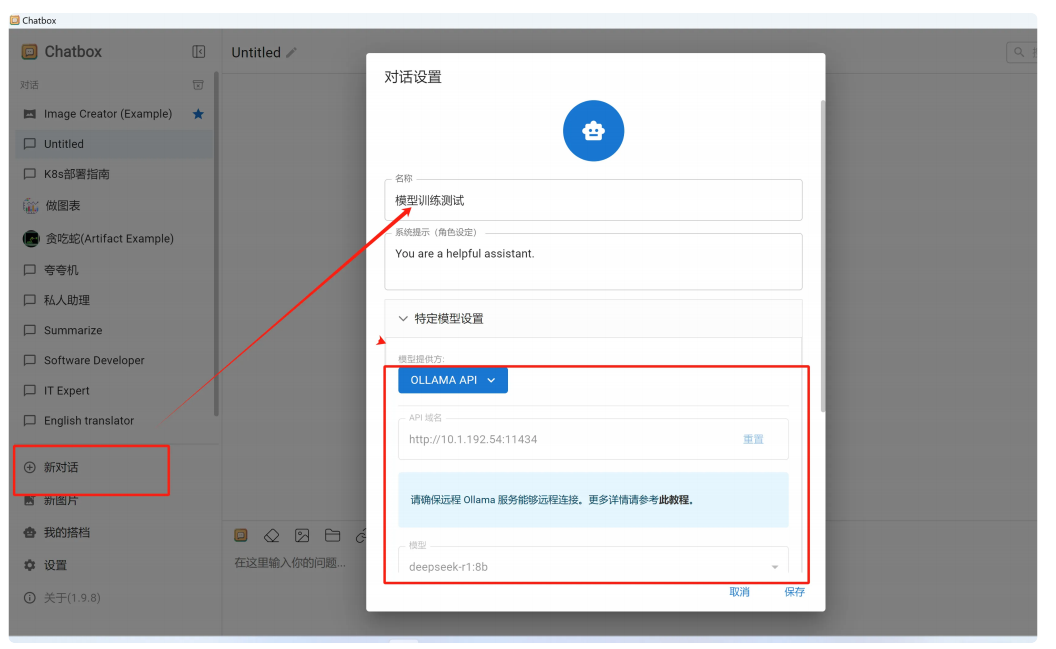Image resolution: width=1056 pixels, height=649 pixels.
Task: Click the message input box placeholder
Action: coord(290,563)
